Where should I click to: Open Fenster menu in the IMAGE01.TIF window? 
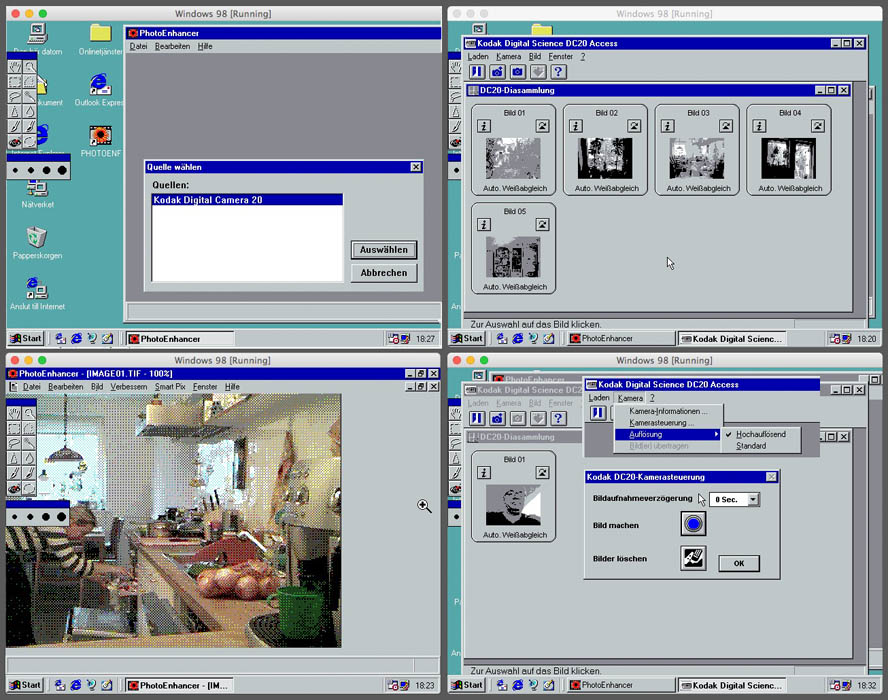205,387
